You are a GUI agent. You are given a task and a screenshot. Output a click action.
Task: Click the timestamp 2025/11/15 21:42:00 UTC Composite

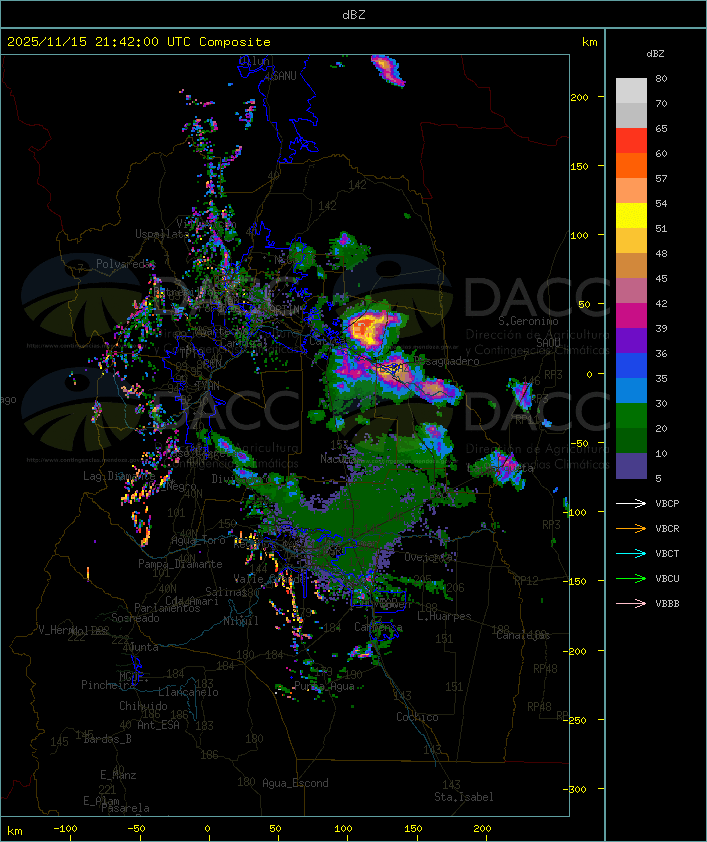coord(139,42)
